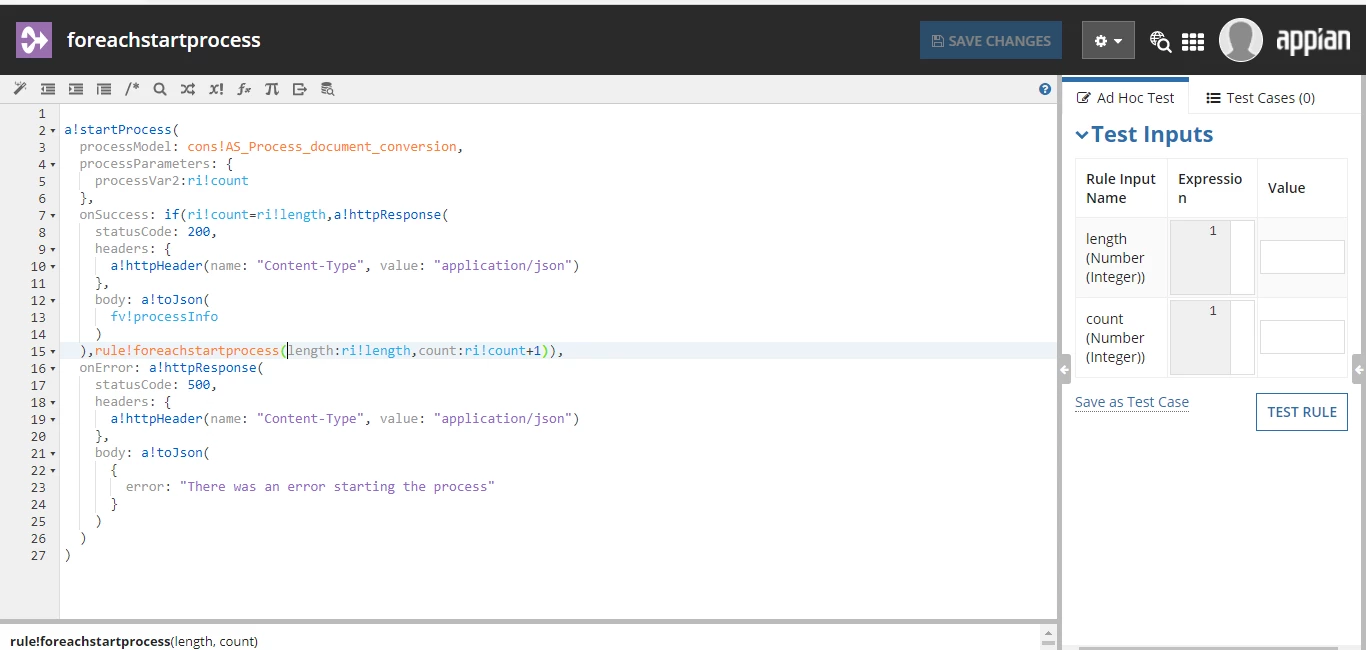
Task: Open the settings gear dropdown
Action: coord(1108,40)
